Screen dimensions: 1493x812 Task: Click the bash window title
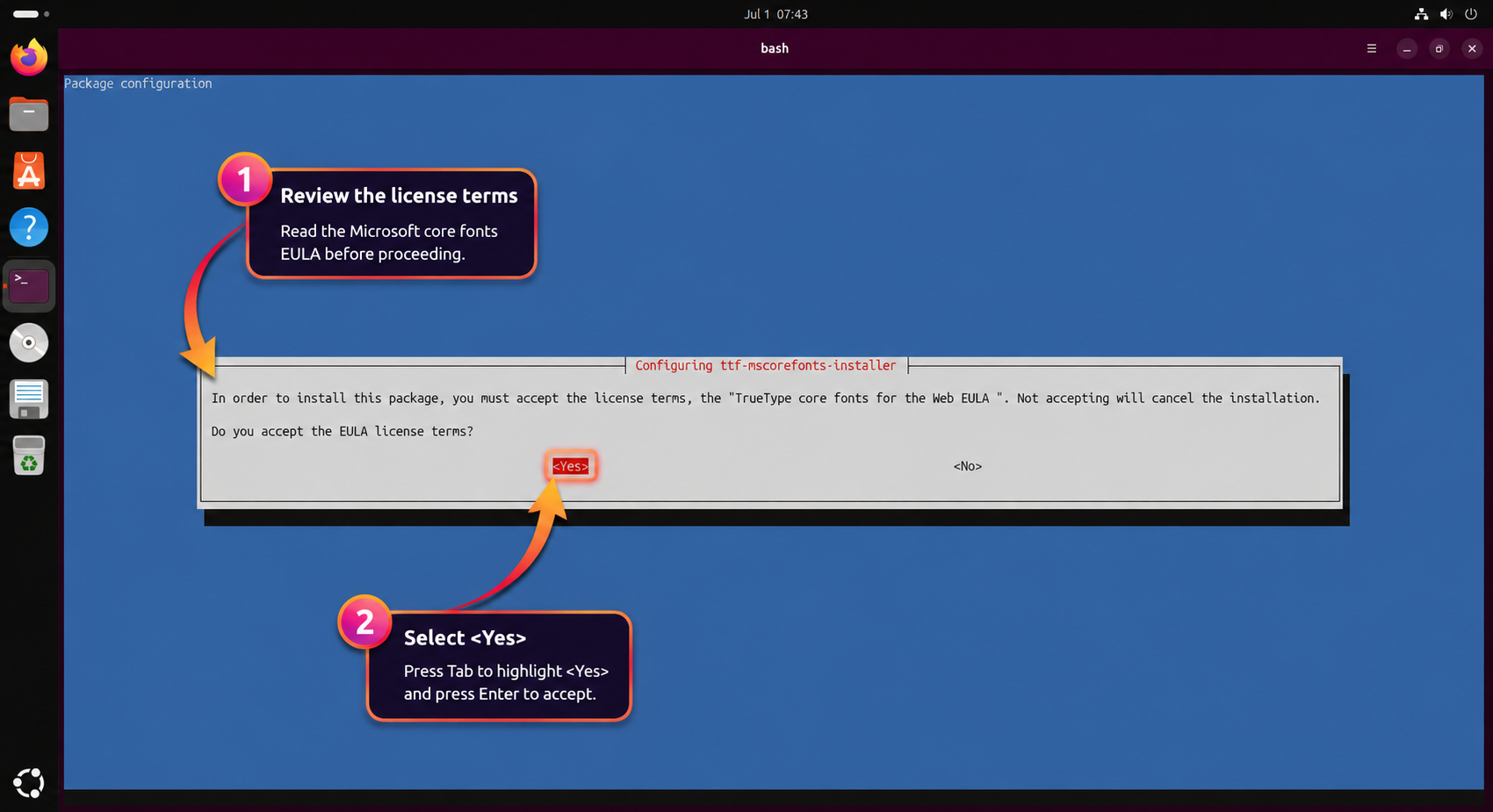pos(775,48)
